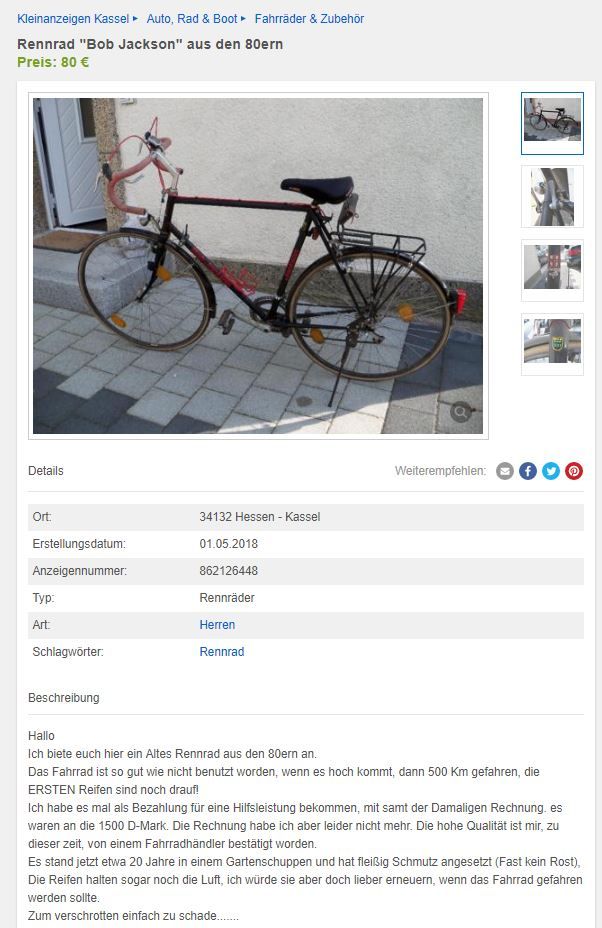Share the listing on Facebook
The image size is (602, 928).
(x=528, y=471)
